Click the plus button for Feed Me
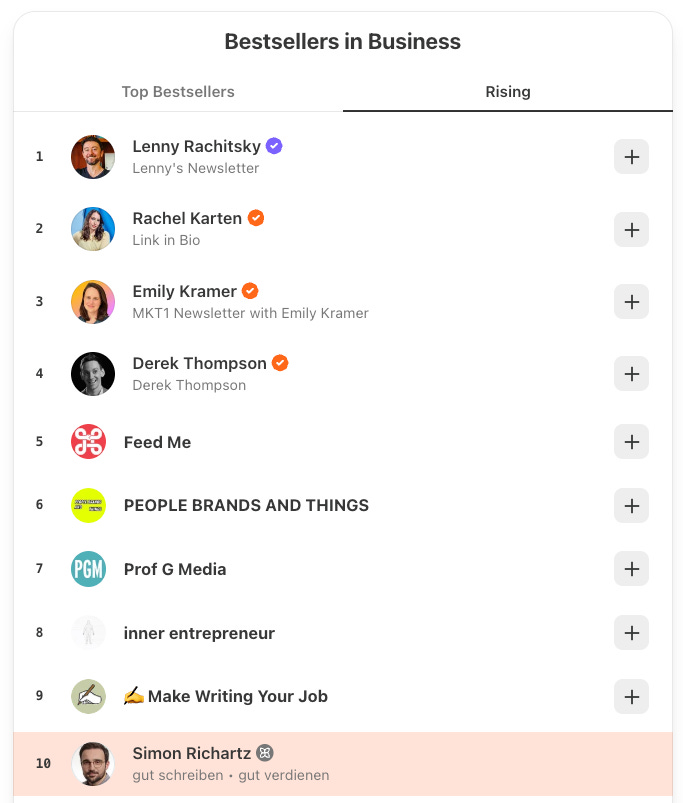Screen dimensions: 683x803 (x=631, y=441)
